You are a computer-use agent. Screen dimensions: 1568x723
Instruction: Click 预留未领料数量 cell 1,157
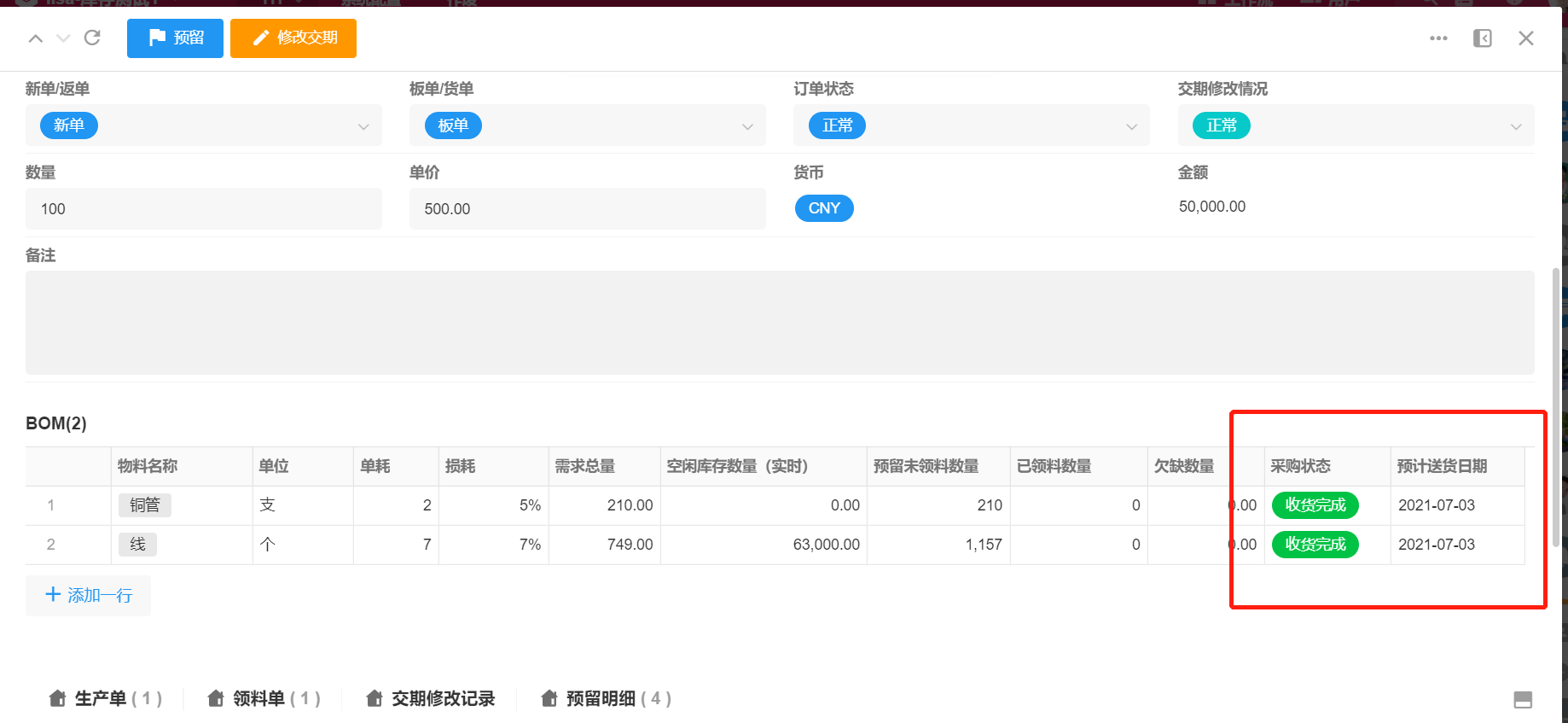(938, 545)
